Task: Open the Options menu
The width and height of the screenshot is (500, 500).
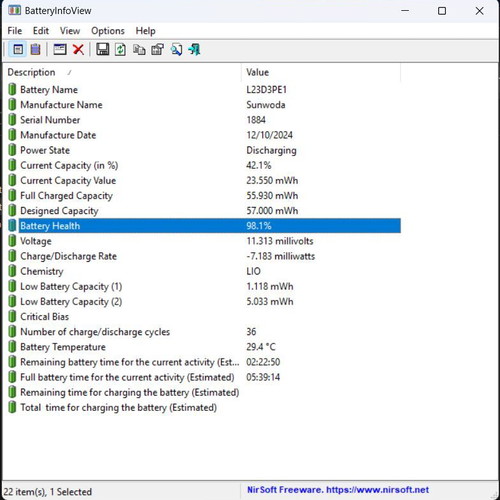Action: click(x=108, y=31)
